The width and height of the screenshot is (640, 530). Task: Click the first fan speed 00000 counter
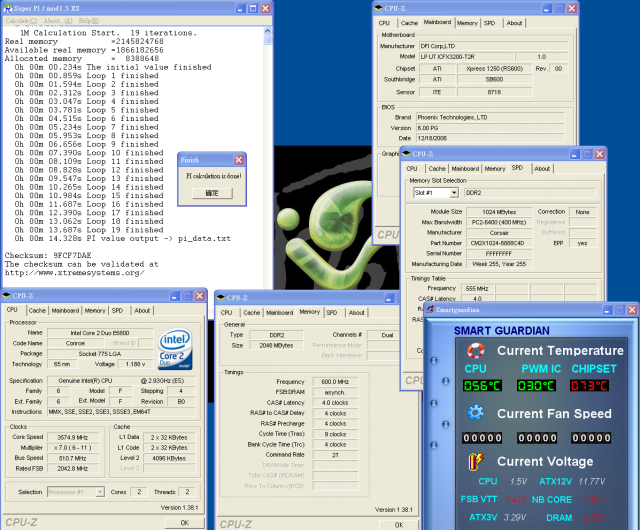tap(482, 438)
